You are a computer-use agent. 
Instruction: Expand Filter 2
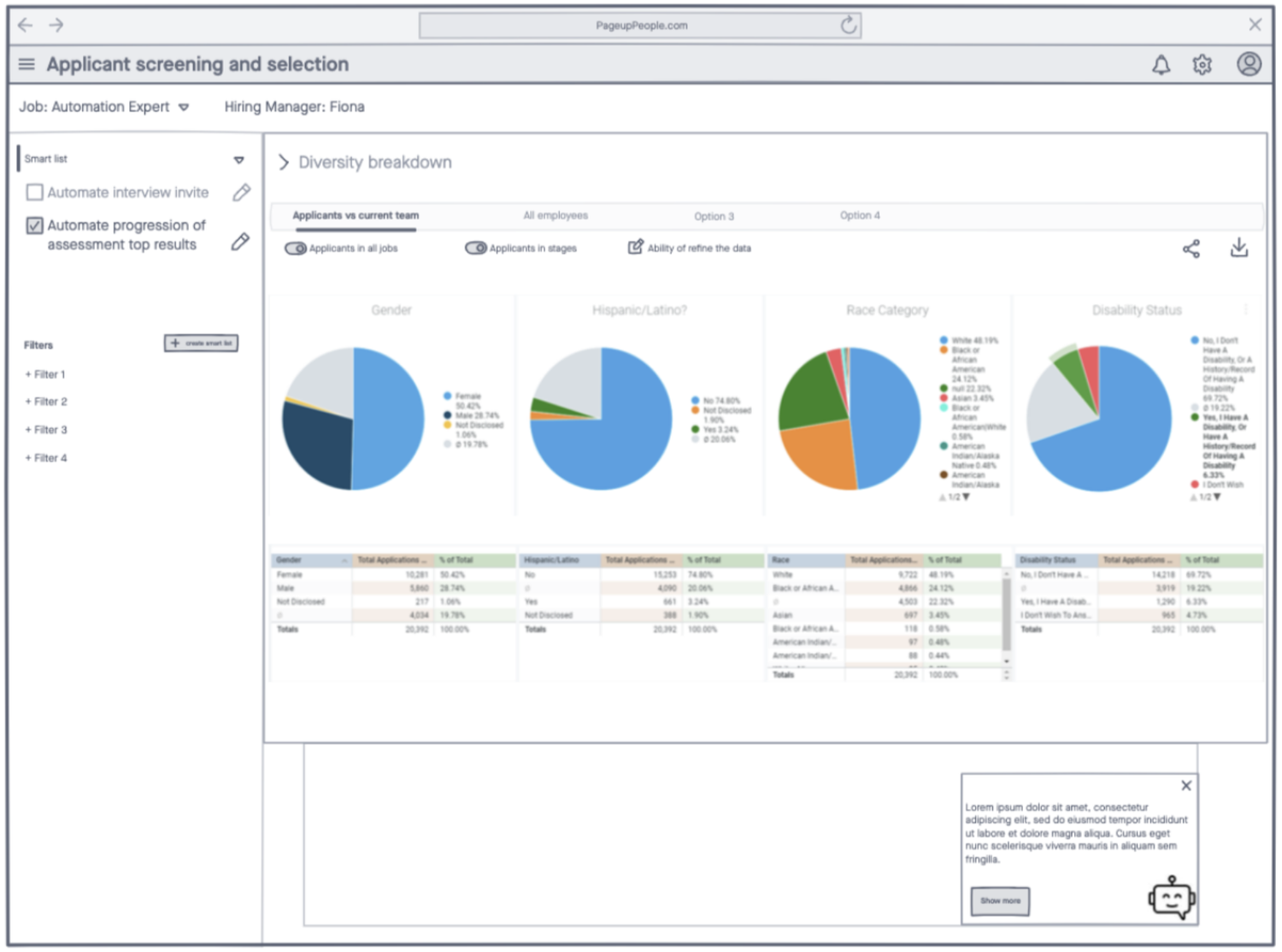[46, 402]
